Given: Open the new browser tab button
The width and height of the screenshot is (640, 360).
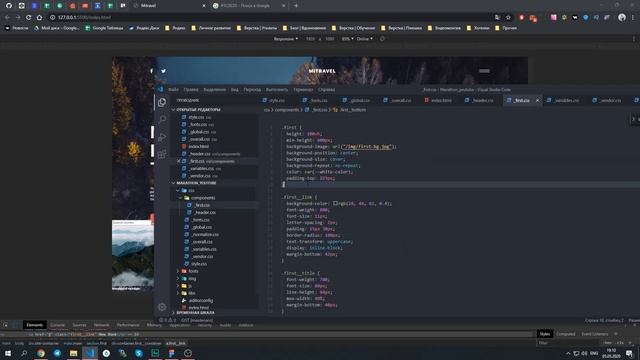Looking at the screenshot, I should [296, 6].
